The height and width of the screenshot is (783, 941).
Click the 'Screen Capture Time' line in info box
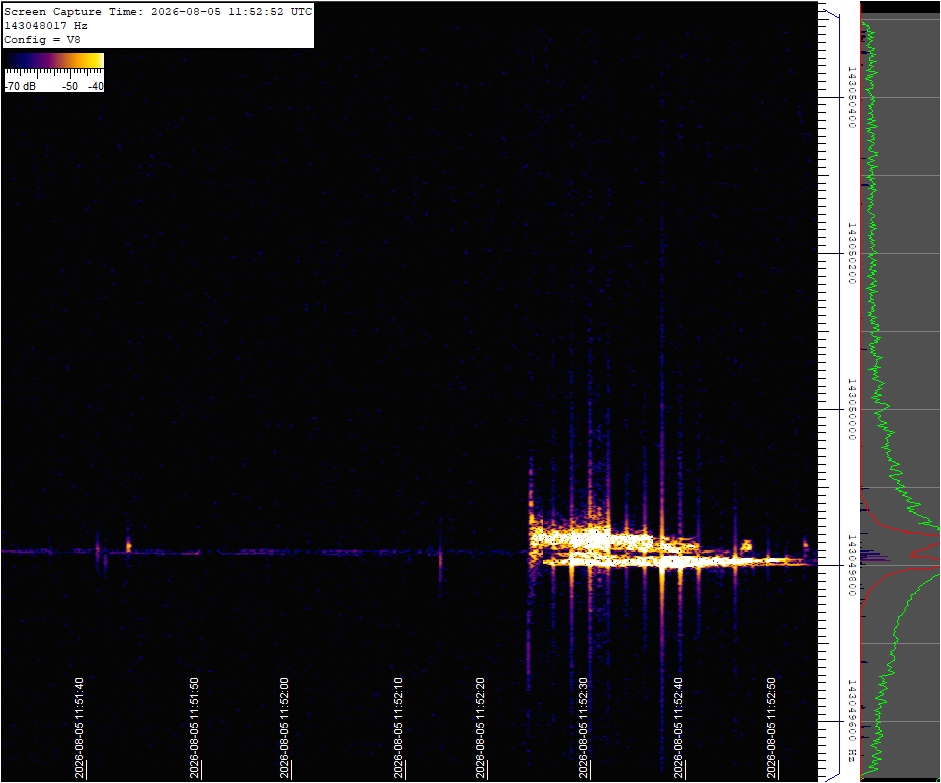(158, 12)
